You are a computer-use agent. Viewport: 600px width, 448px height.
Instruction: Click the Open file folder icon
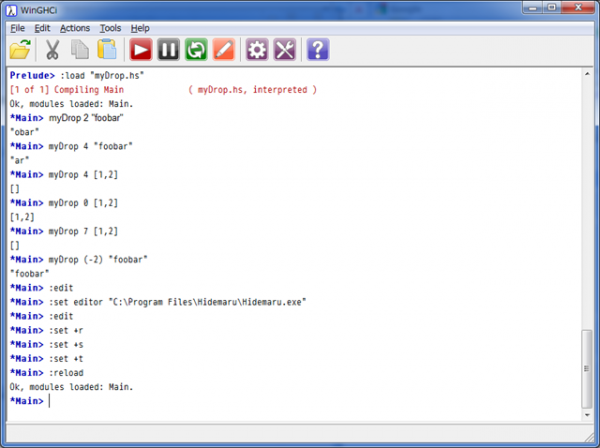[x=21, y=49]
